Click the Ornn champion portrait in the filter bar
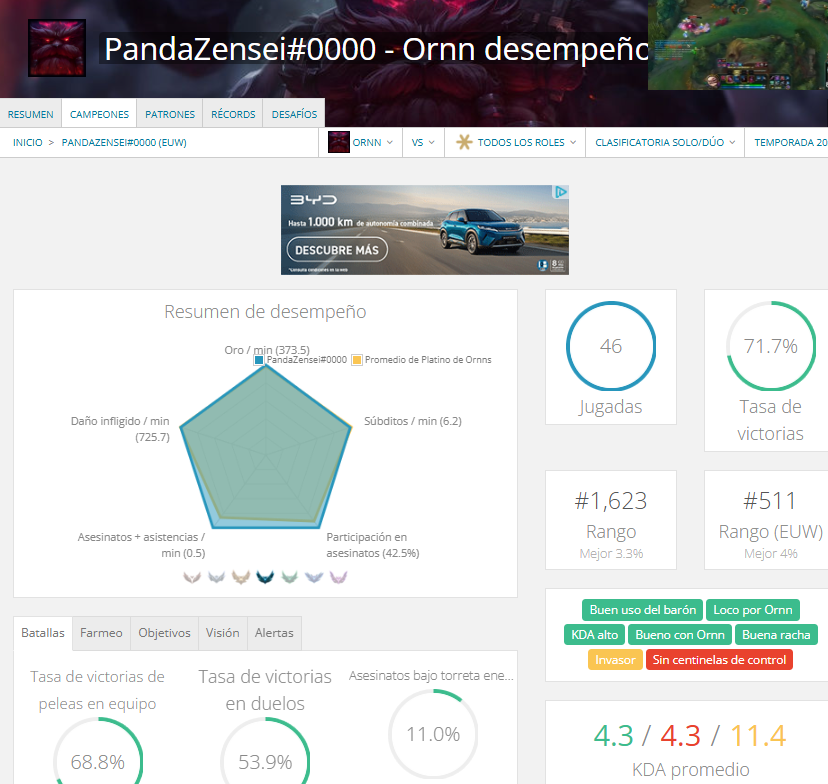This screenshot has width=828, height=784. 338,142
